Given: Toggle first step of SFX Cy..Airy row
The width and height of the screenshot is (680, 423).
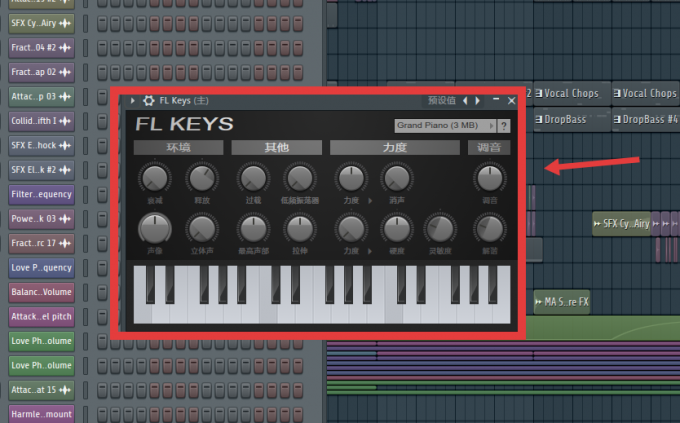Looking at the screenshot, I should pyautogui.click(x=102, y=24).
